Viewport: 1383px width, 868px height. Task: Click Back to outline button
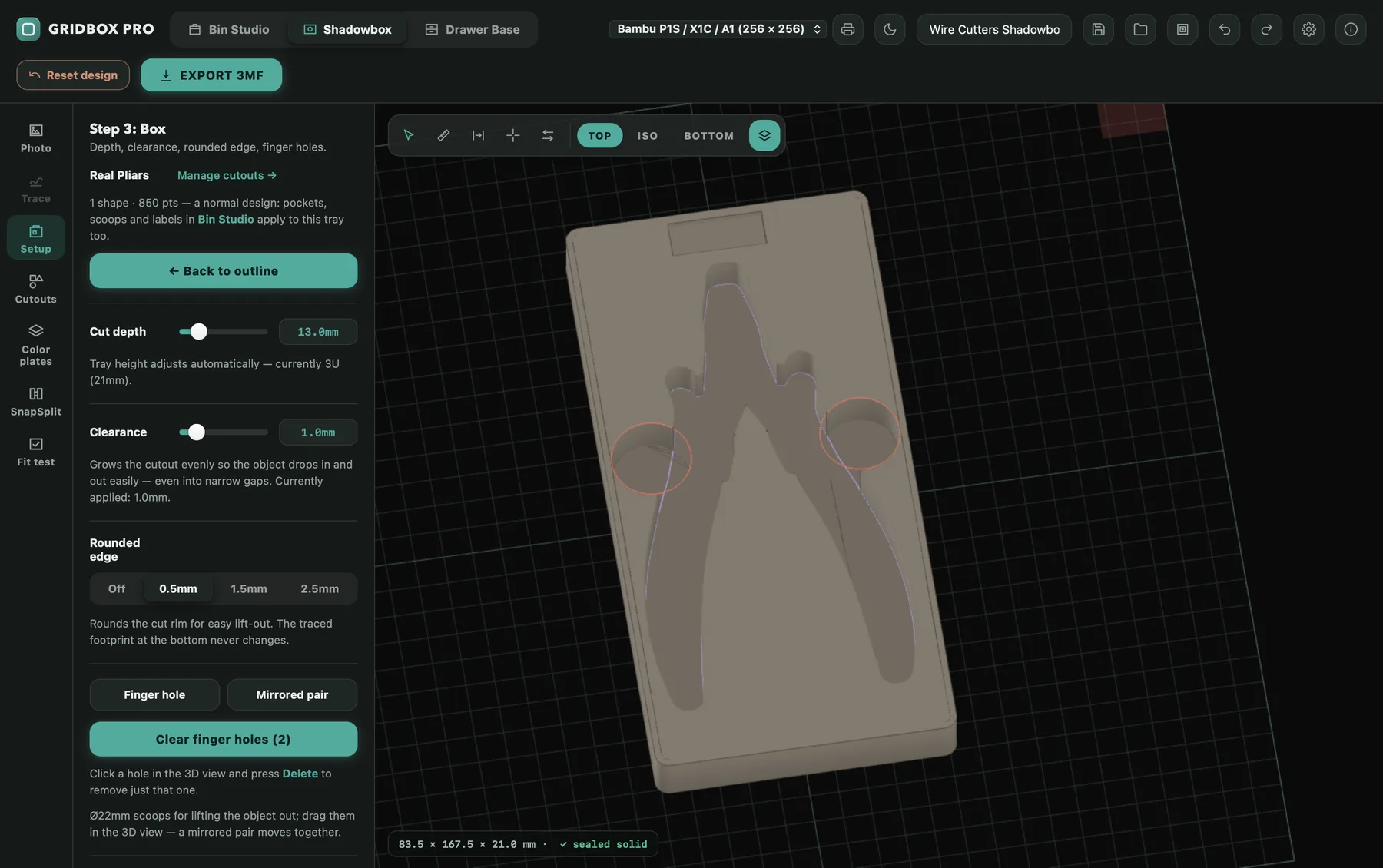pyautogui.click(x=224, y=271)
